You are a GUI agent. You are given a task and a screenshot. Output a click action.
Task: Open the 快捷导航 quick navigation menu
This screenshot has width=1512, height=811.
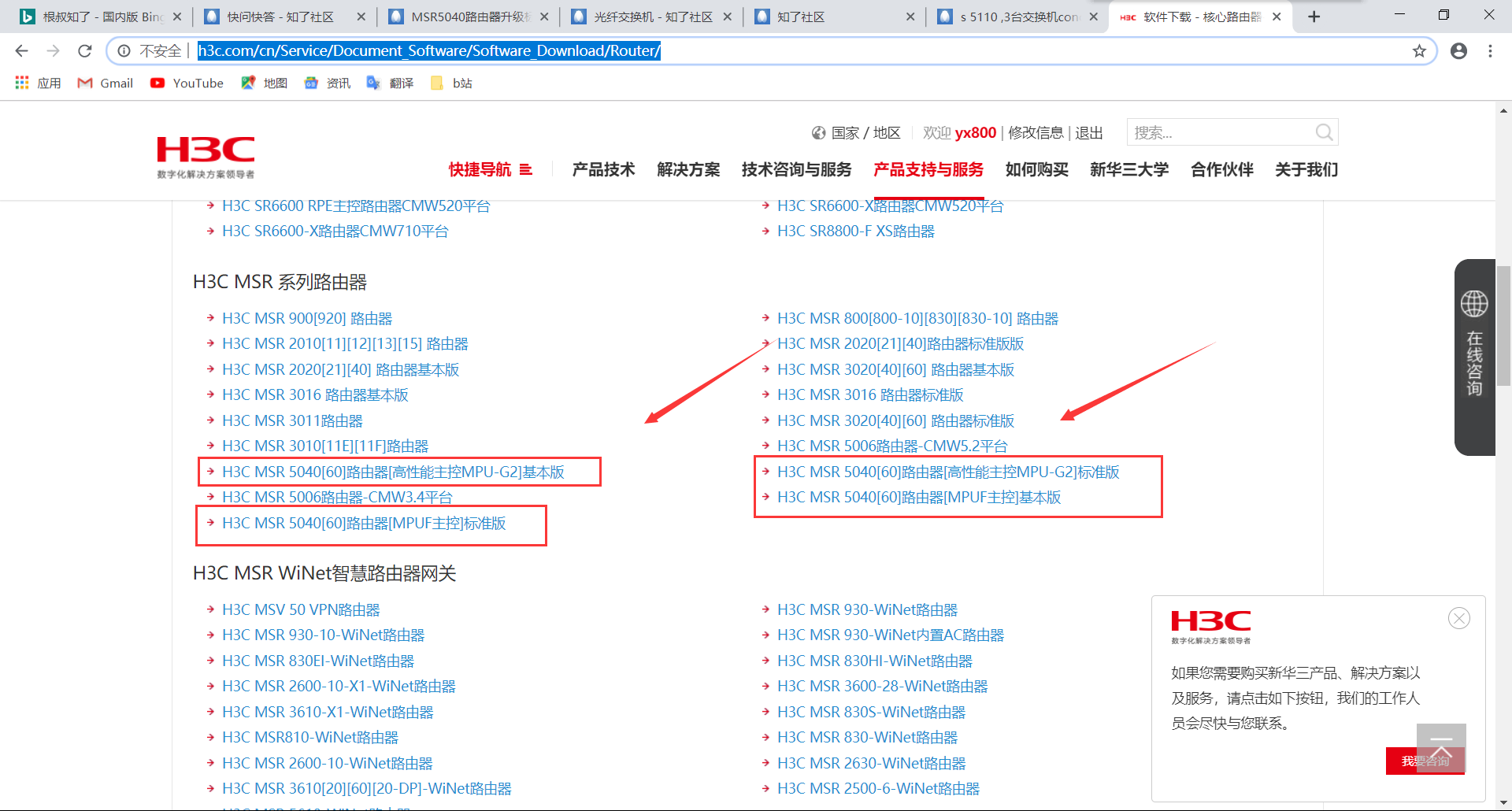pyautogui.click(x=491, y=169)
